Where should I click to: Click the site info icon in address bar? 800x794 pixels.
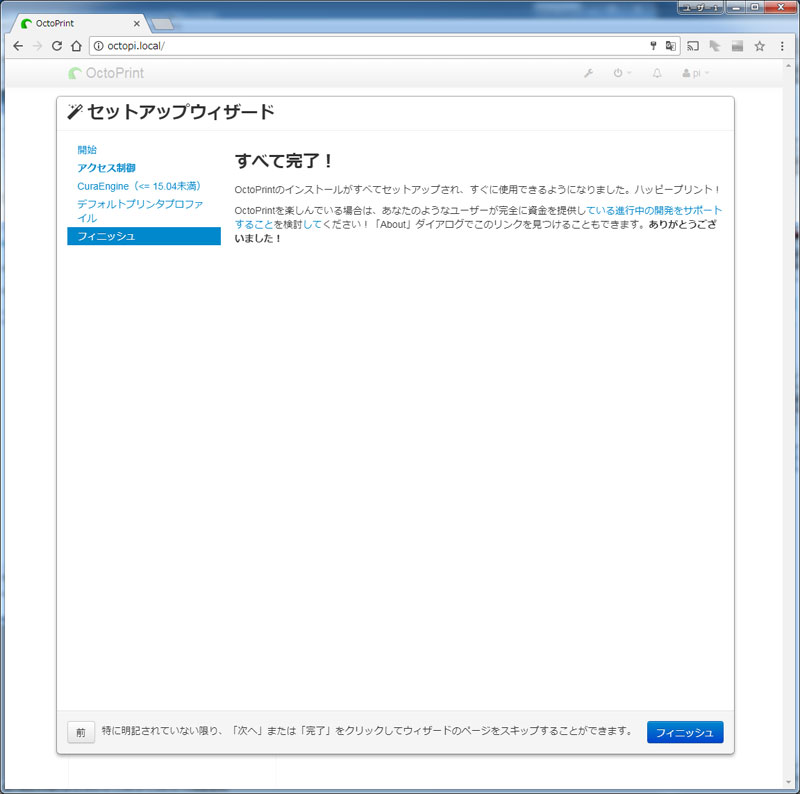click(x=98, y=46)
